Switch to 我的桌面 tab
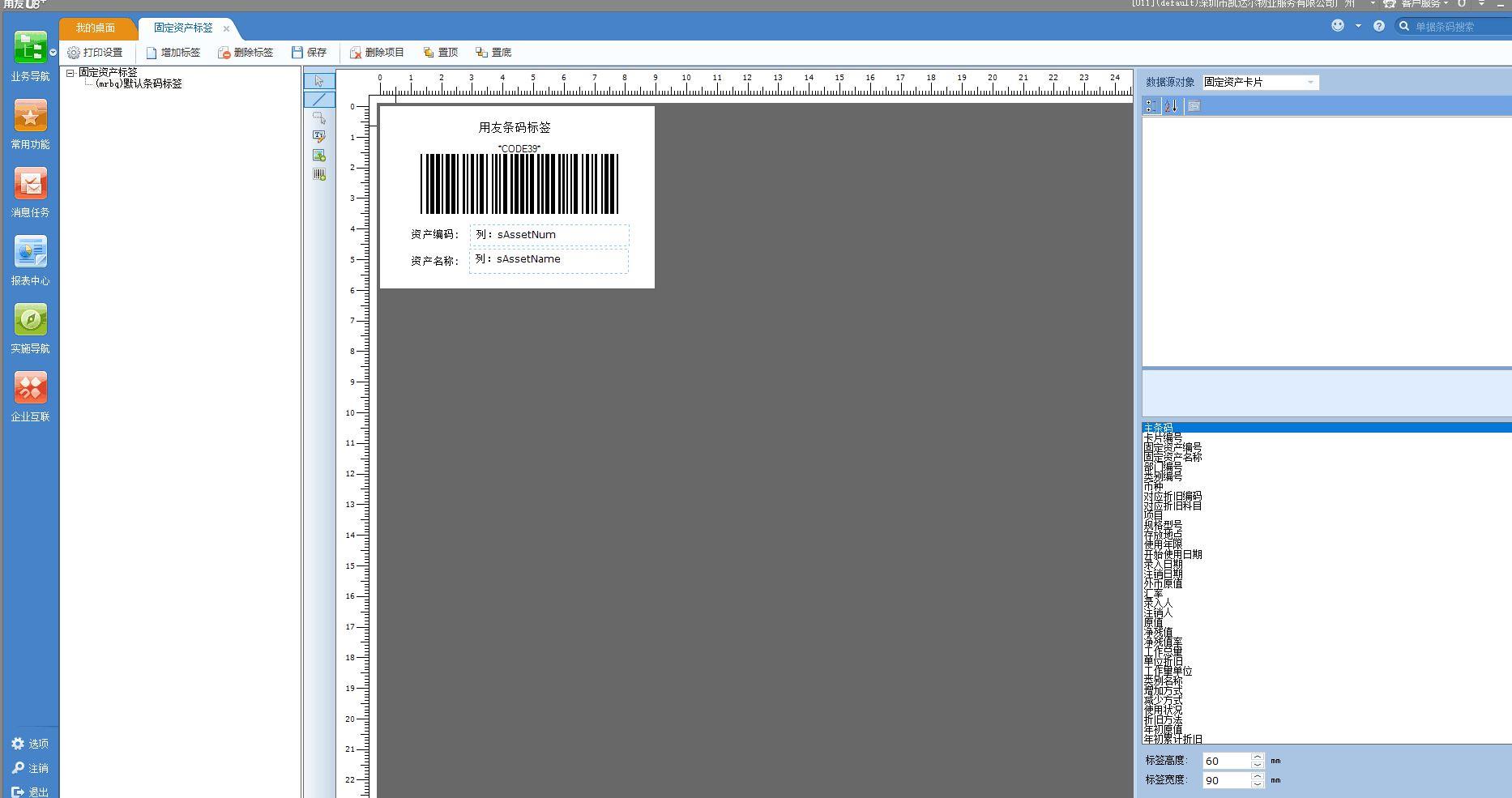Image resolution: width=1512 pixels, height=798 pixels. click(x=96, y=28)
